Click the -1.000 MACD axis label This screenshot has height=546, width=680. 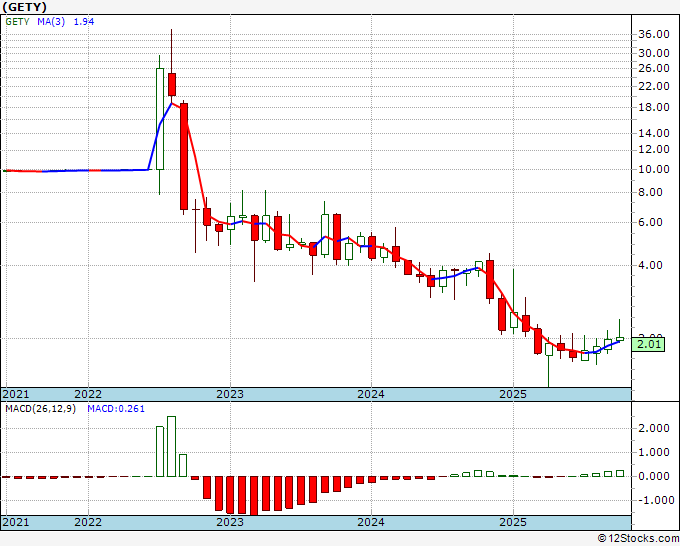[x=655, y=500]
